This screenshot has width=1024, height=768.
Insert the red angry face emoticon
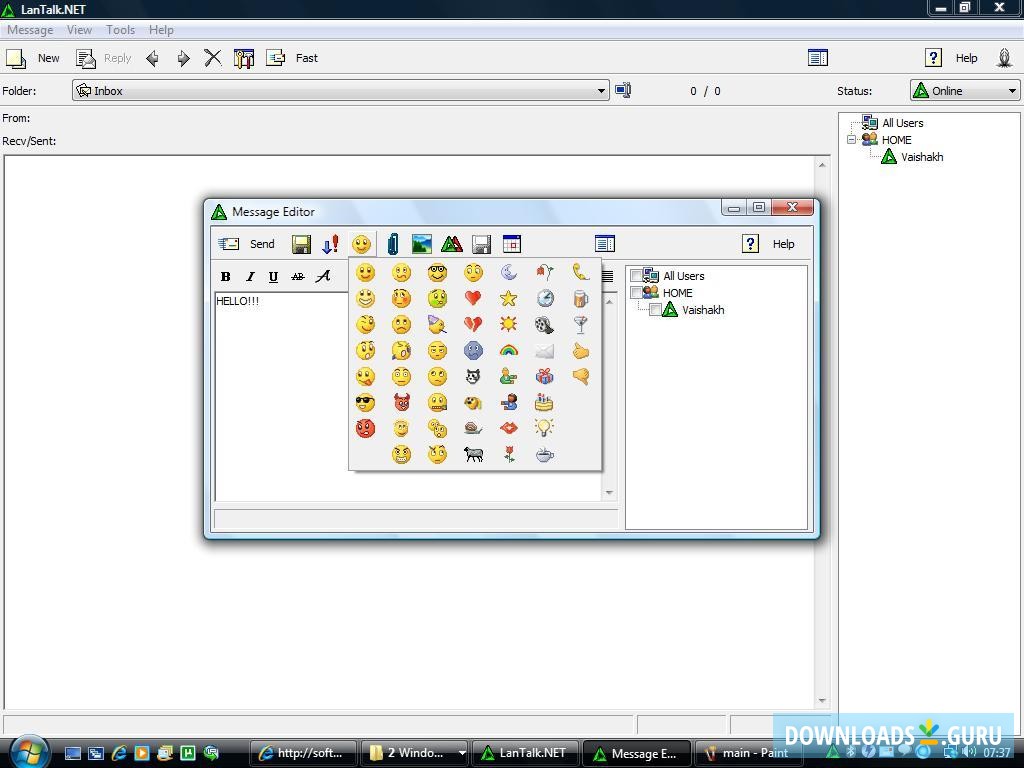pyautogui.click(x=366, y=428)
